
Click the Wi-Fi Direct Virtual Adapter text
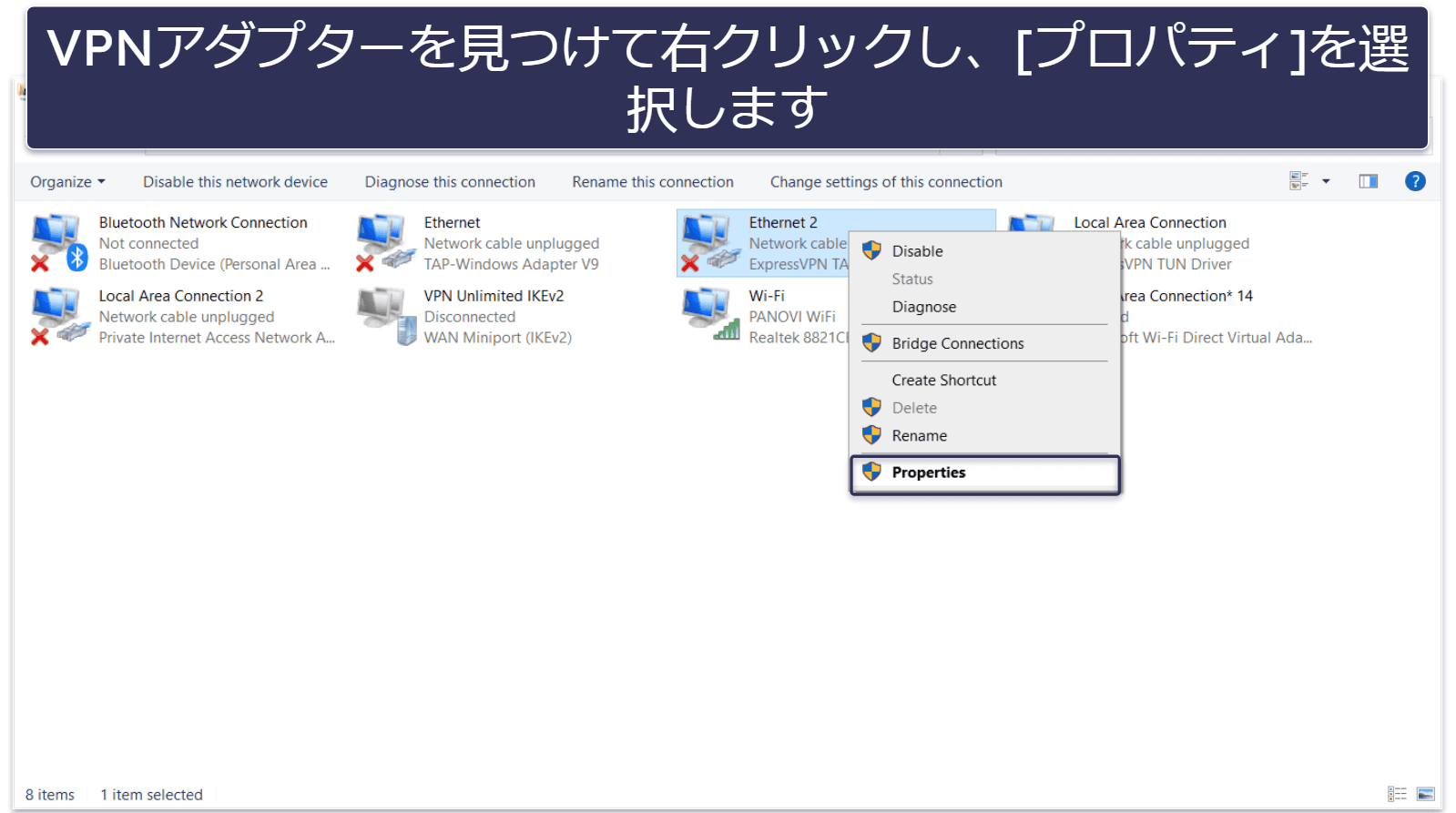pos(1217,338)
